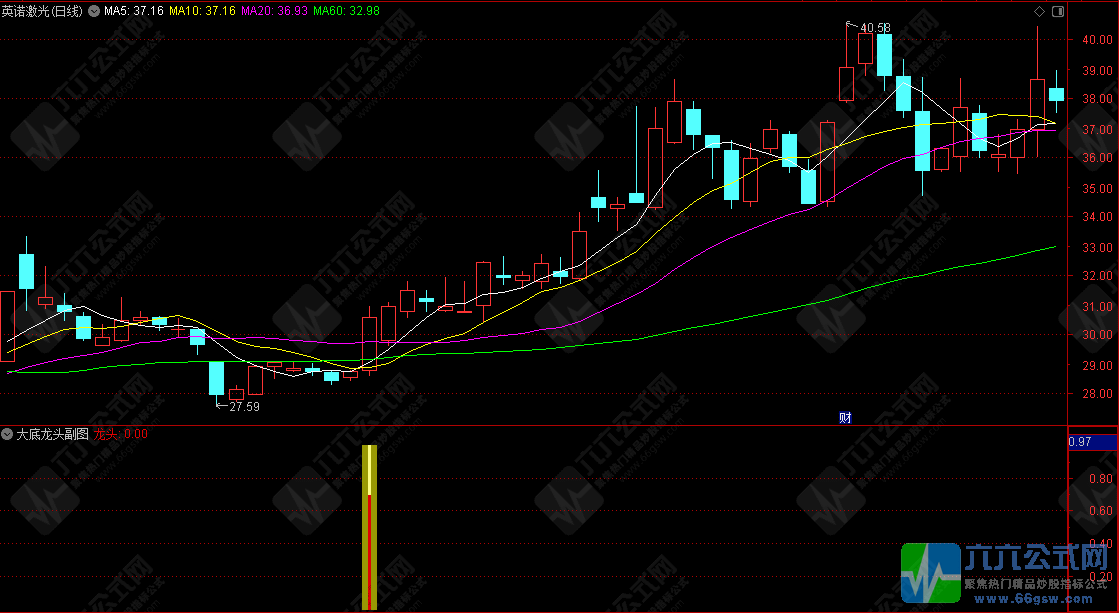Select the yellow MA10: 37.16 label
Viewport: 1119px width, 613px height.
202,11
